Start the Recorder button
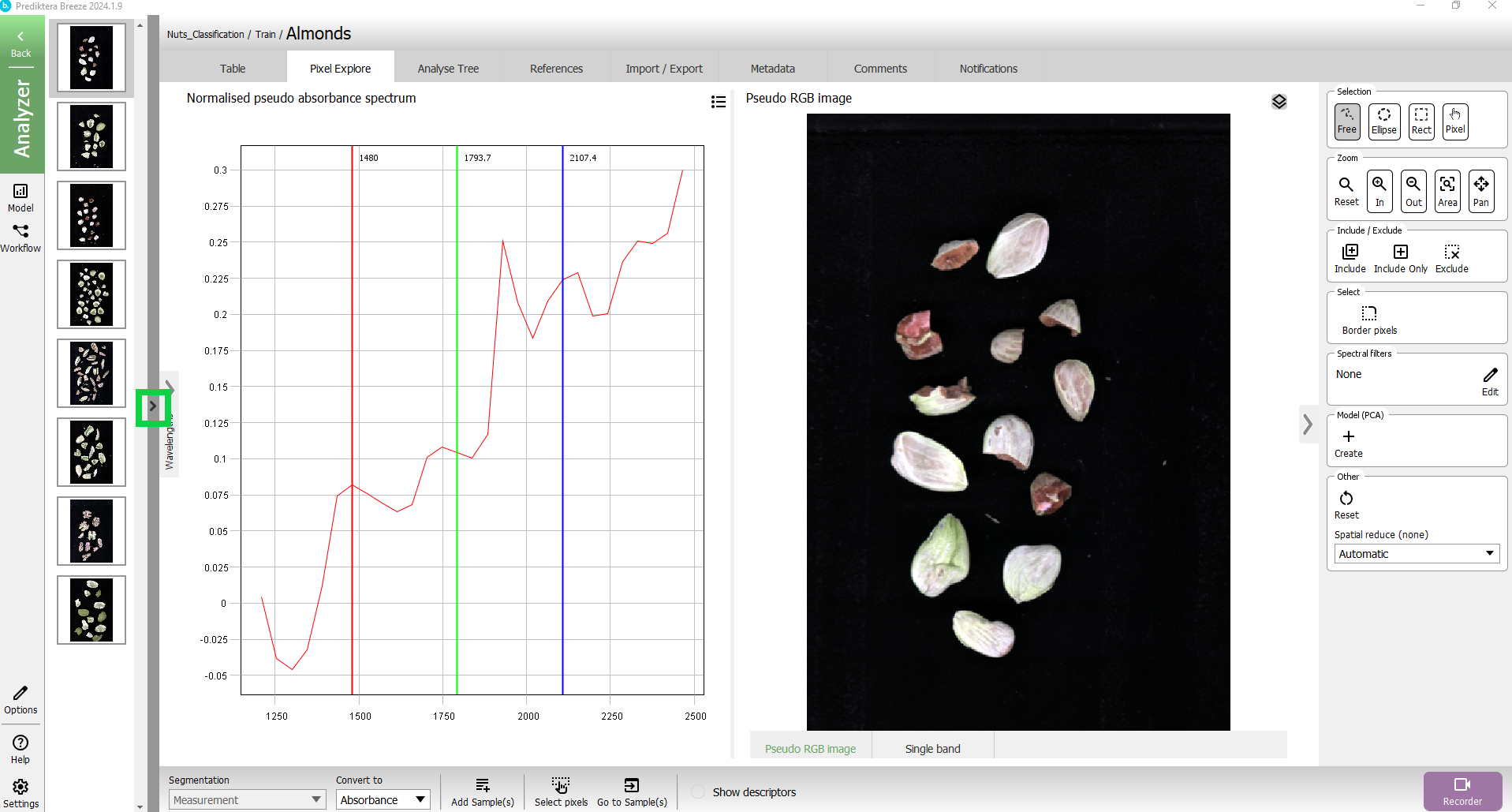The height and width of the screenshot is (812, 1512). point(1462,791)
